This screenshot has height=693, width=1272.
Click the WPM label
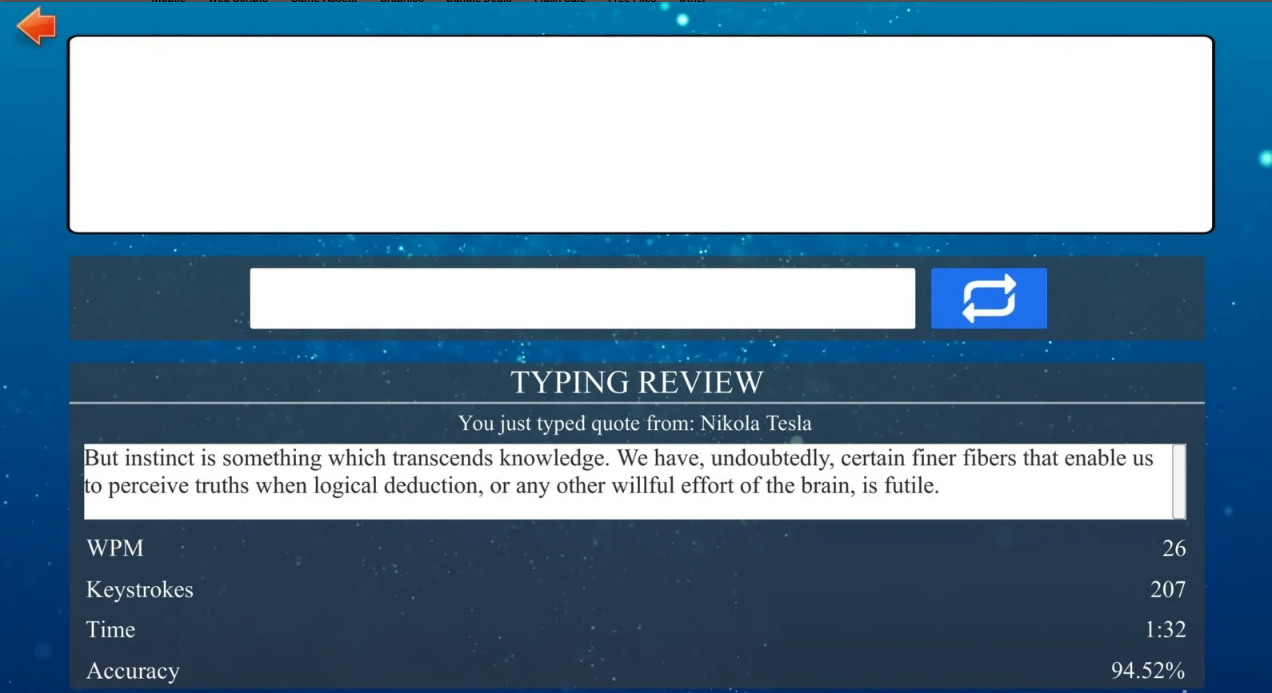(x=115, y=548)
